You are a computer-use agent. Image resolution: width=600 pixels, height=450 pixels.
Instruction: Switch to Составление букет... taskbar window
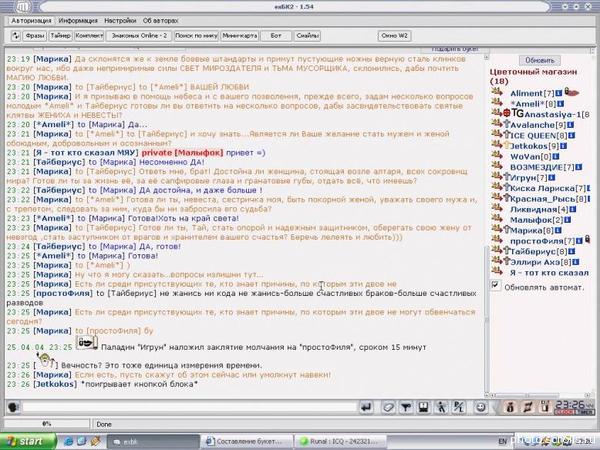pos(245,442)
